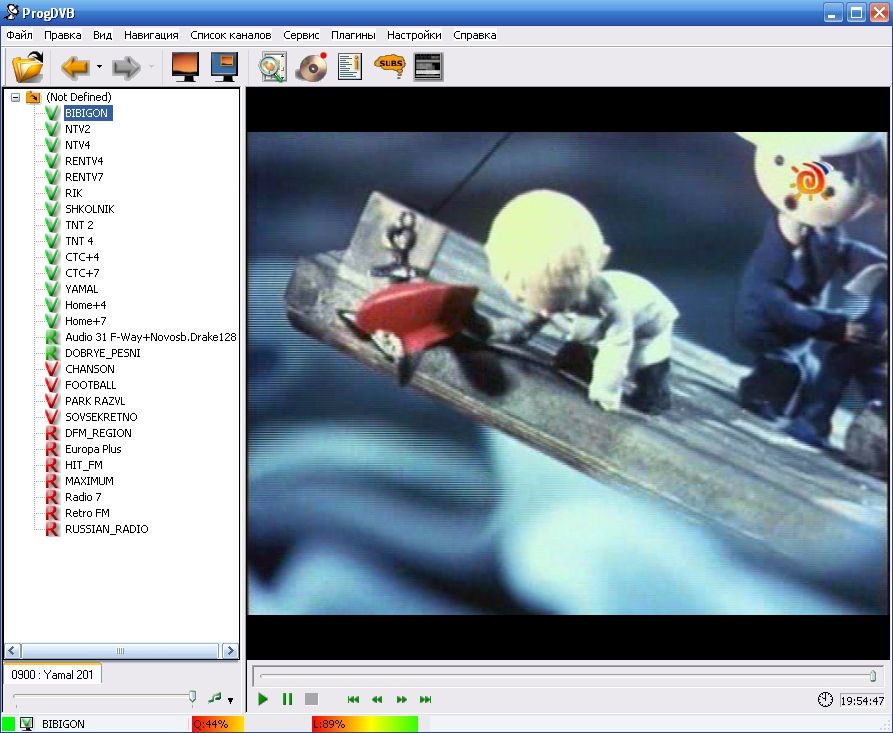
Task: Tune to the TNT 4 channel
Action: pos(79,241)
